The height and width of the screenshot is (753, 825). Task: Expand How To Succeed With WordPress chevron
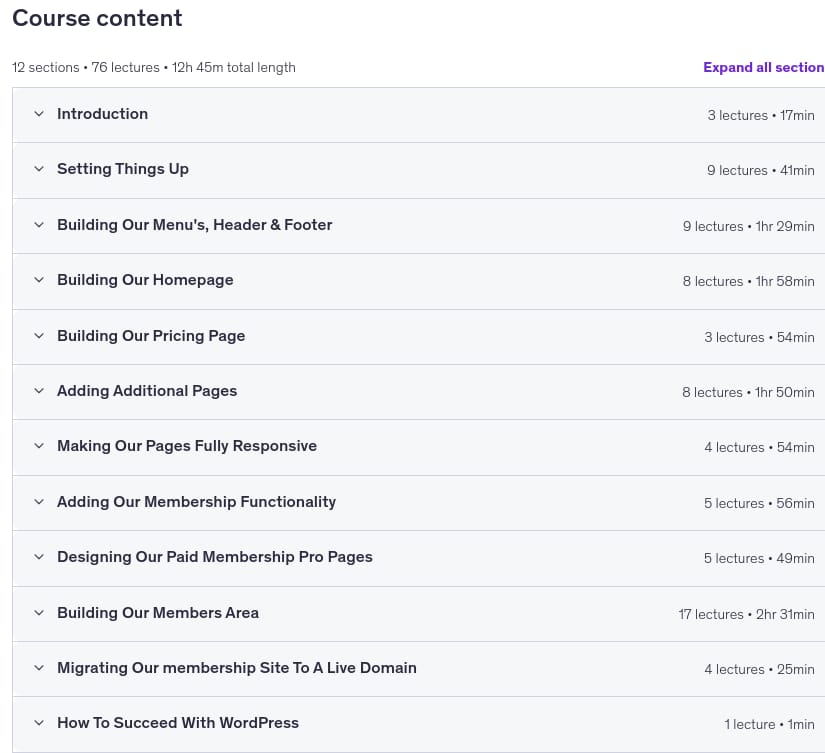(39, 724)
